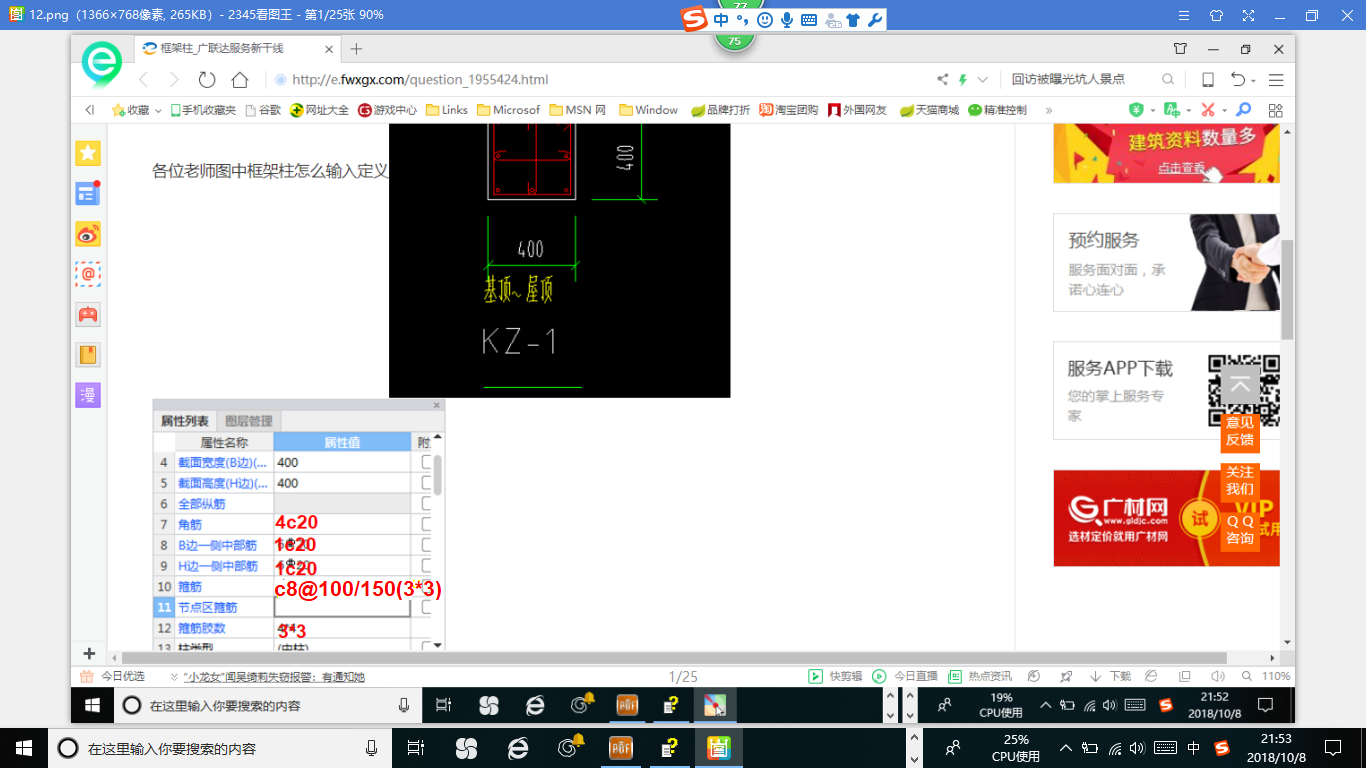The image size is (1366, 768).
Task: Open the 今日直播 link in status bar
Action: (906, 677)
